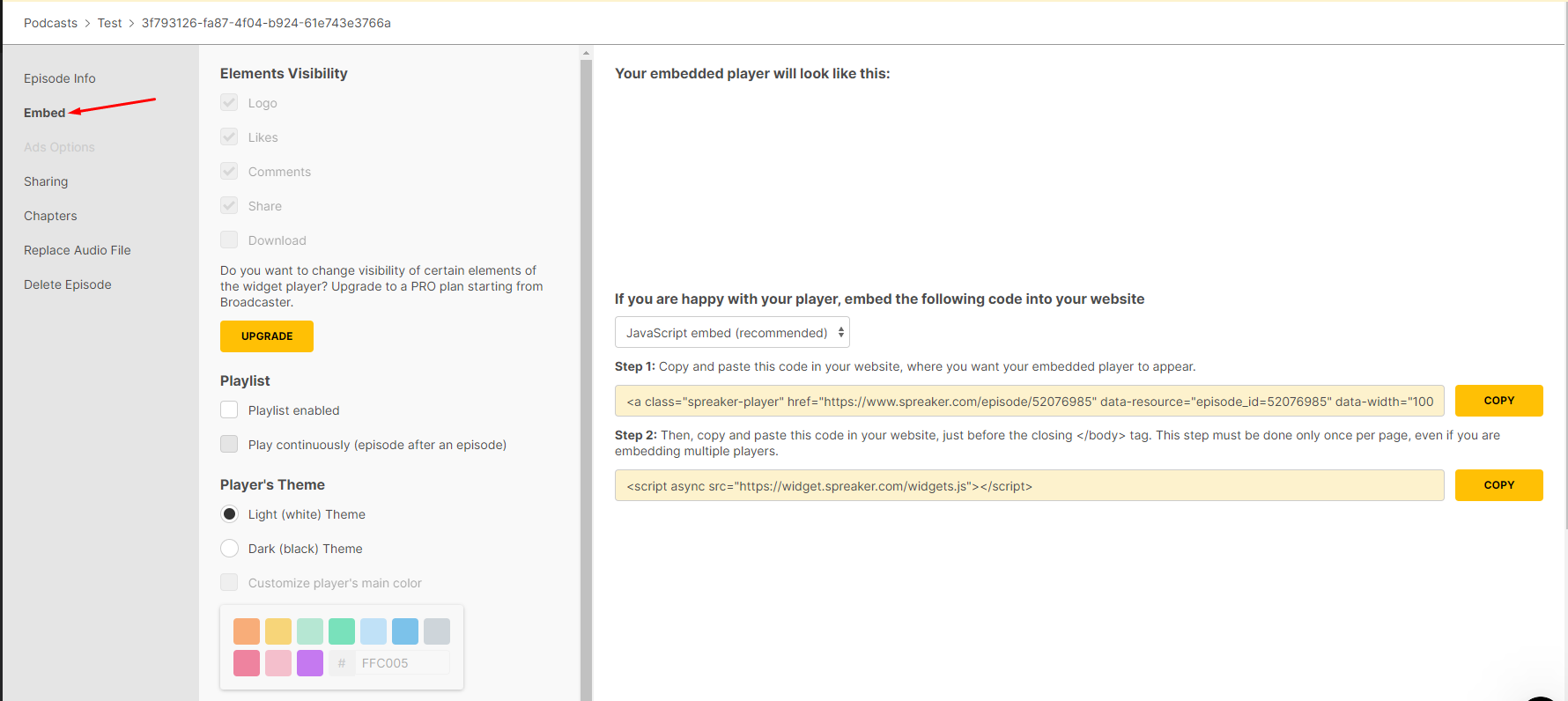Open the JavaScript embed type dropdown
Image resolution: width=1568 pixels, height=701 pixels.
click(x=731, y=333)
